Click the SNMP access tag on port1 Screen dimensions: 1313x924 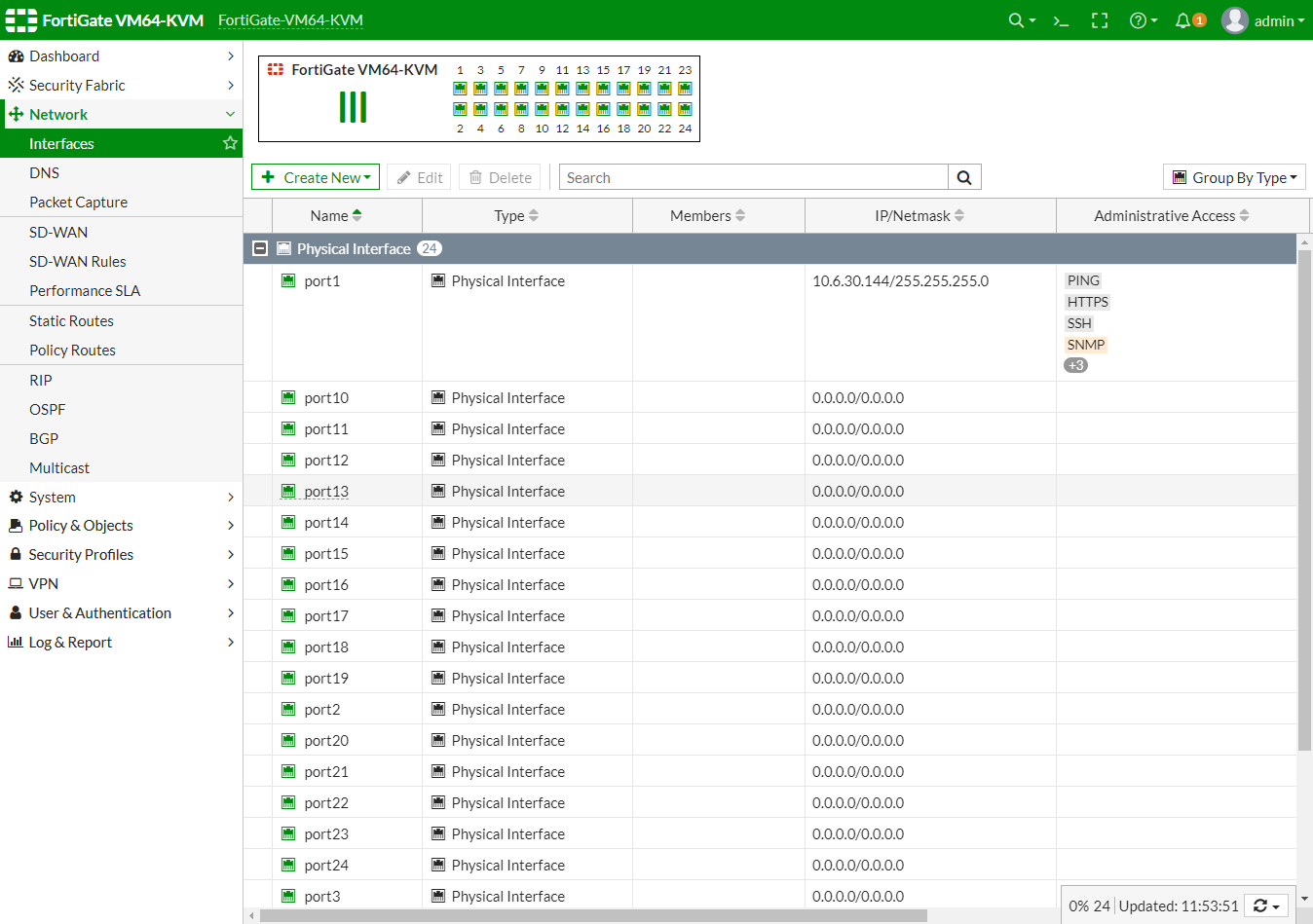[1086, 345]
